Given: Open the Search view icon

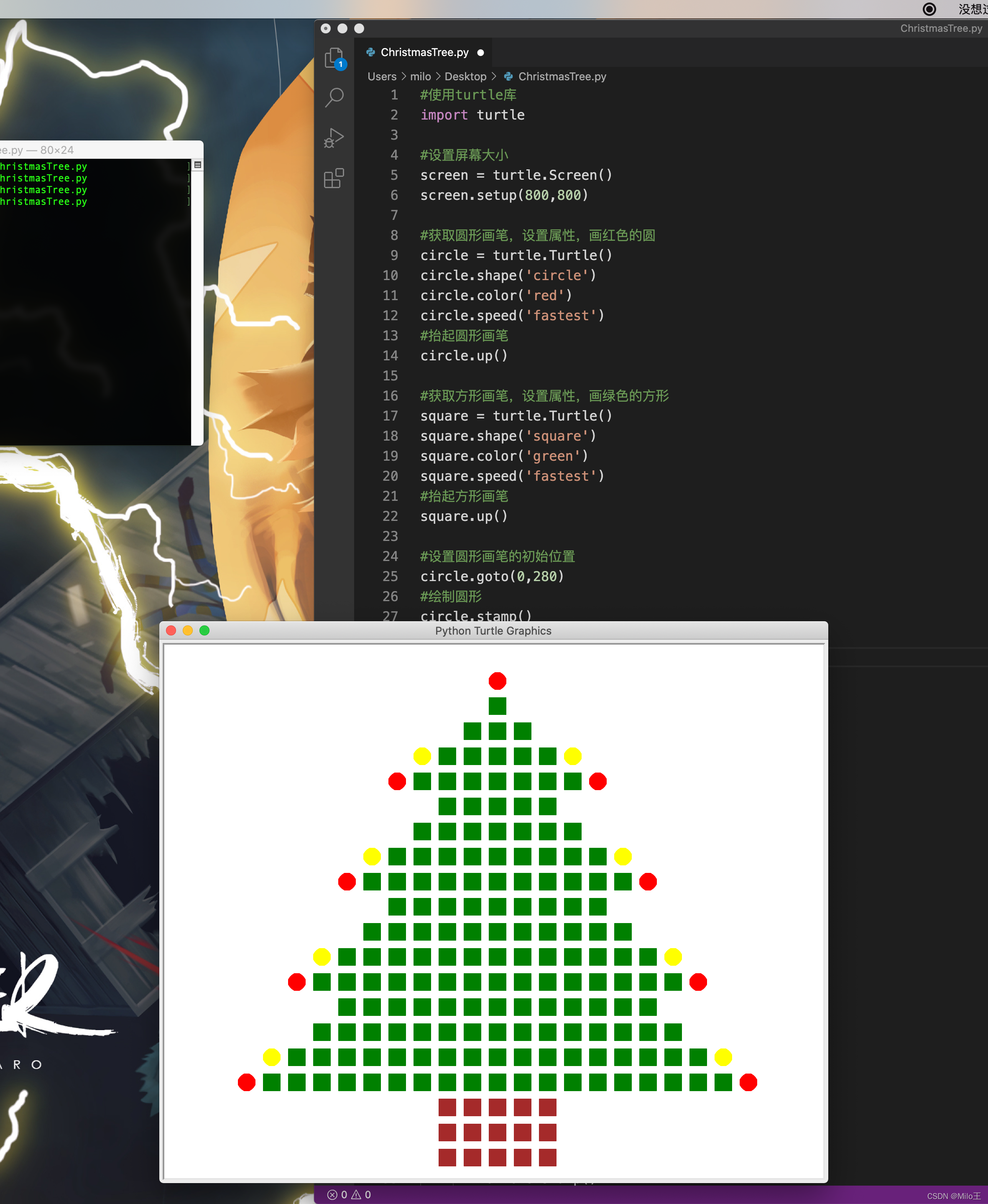Looking at the screenshot, I should (334, 97).
